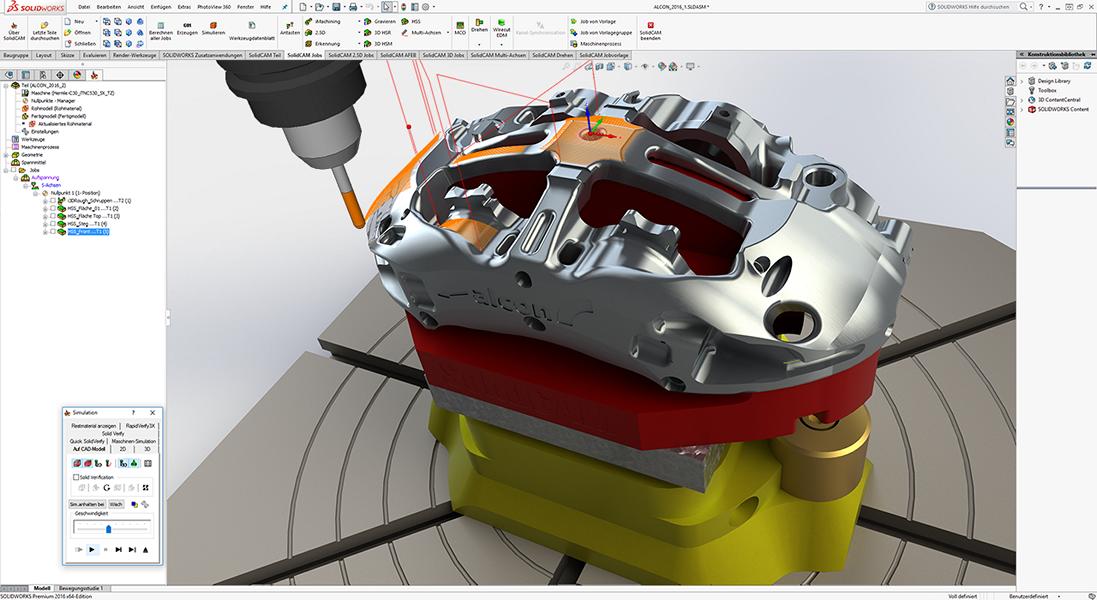This screenshot has width=1097, height=600.
Task: Skip simulation to next step
Action: pos(118,550)
